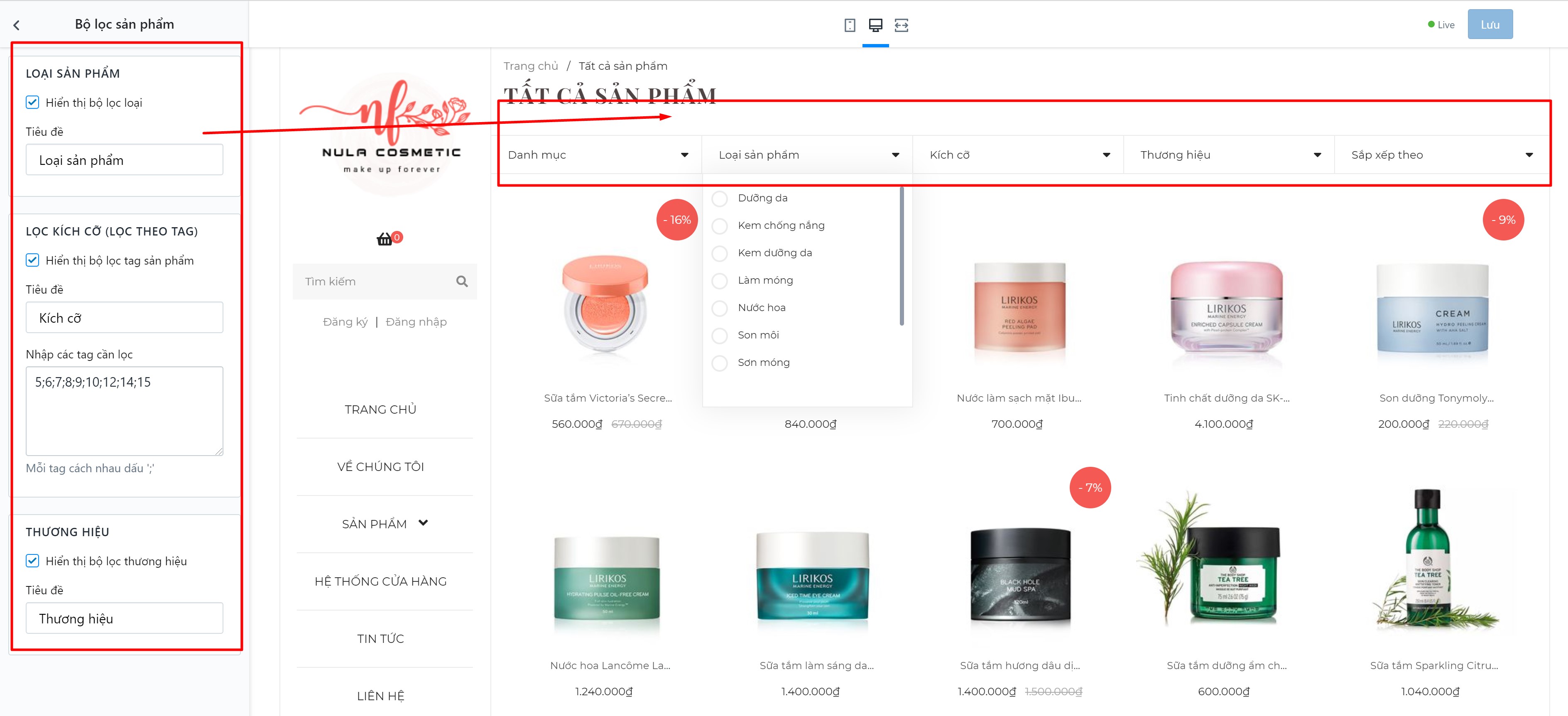The width and height of the screenshot is (1568, 716).
Task: Click the Đăng ký link
Action: (x=345, y=321)
